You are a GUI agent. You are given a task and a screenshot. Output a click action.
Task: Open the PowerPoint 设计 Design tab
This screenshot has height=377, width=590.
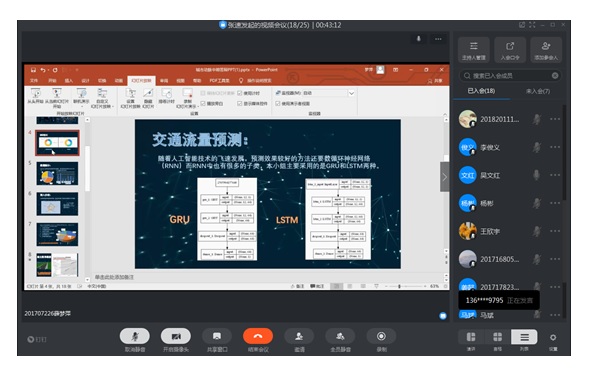(x=85, y=81)
